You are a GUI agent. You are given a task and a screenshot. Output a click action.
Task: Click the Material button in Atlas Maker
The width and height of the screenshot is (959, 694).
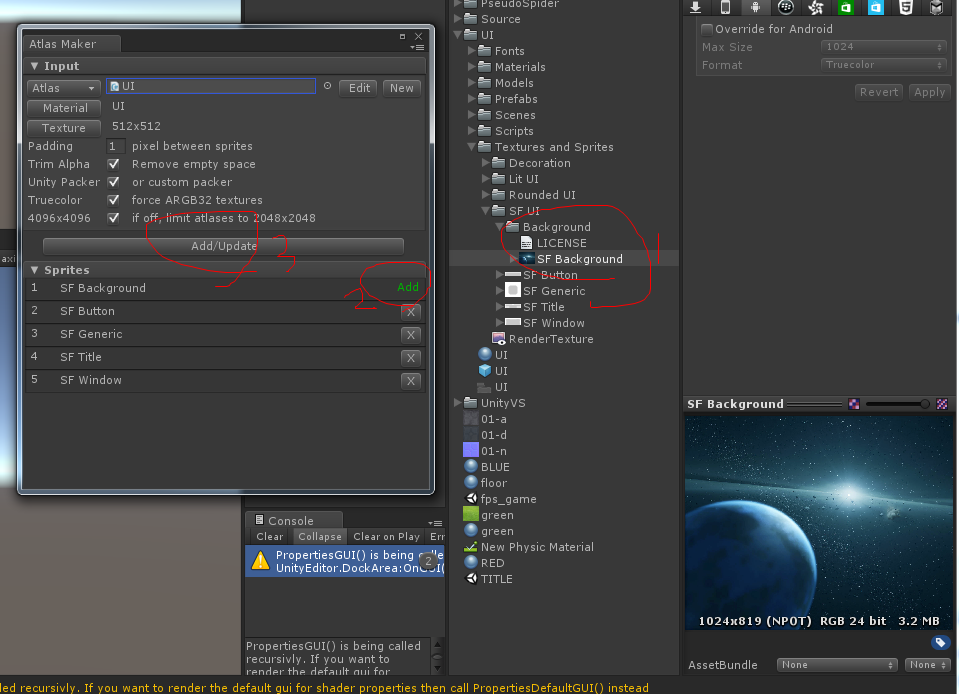(64, 108)
